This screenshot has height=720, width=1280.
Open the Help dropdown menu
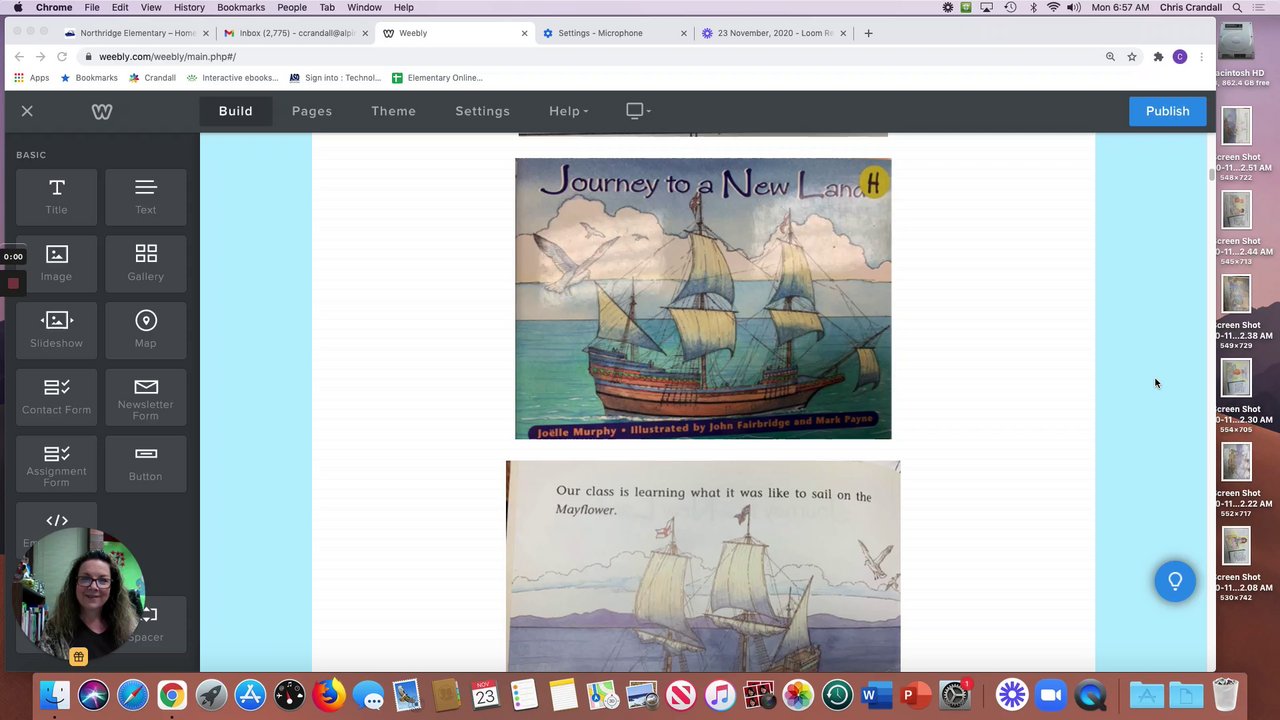[568, 111]
